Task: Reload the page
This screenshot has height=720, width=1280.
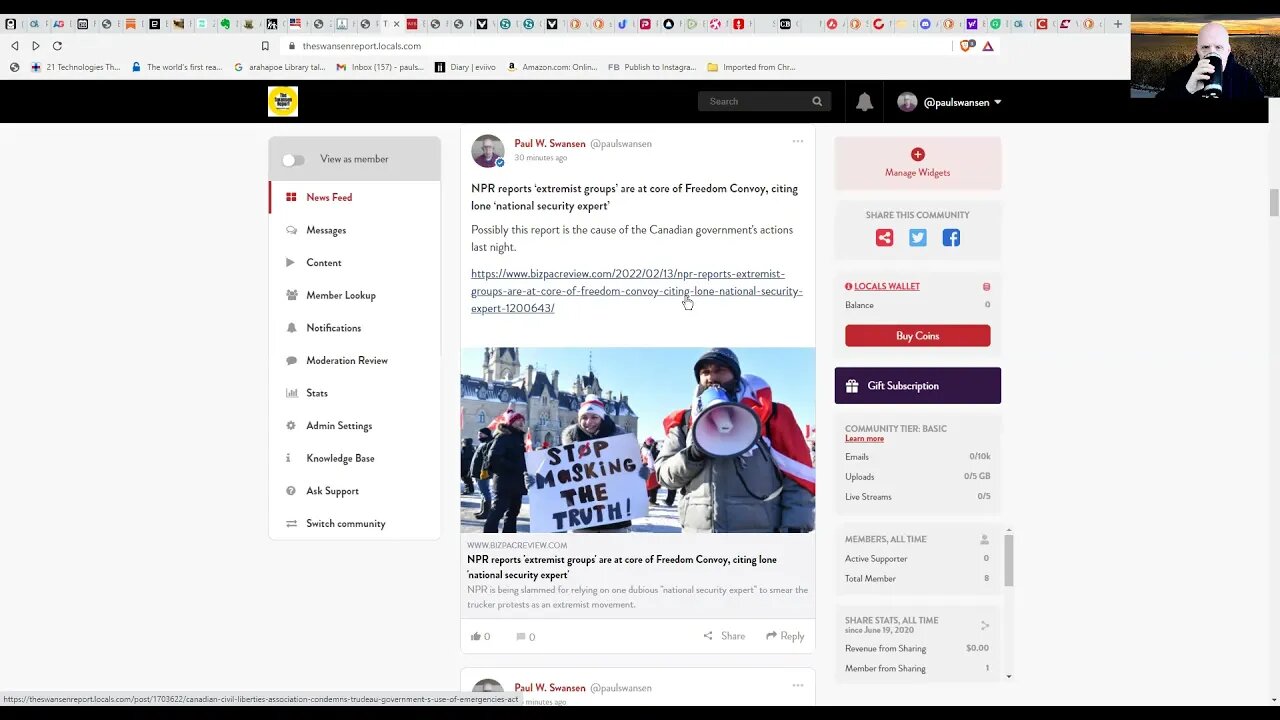Action: pyautogui.click(x=57, y=46)
